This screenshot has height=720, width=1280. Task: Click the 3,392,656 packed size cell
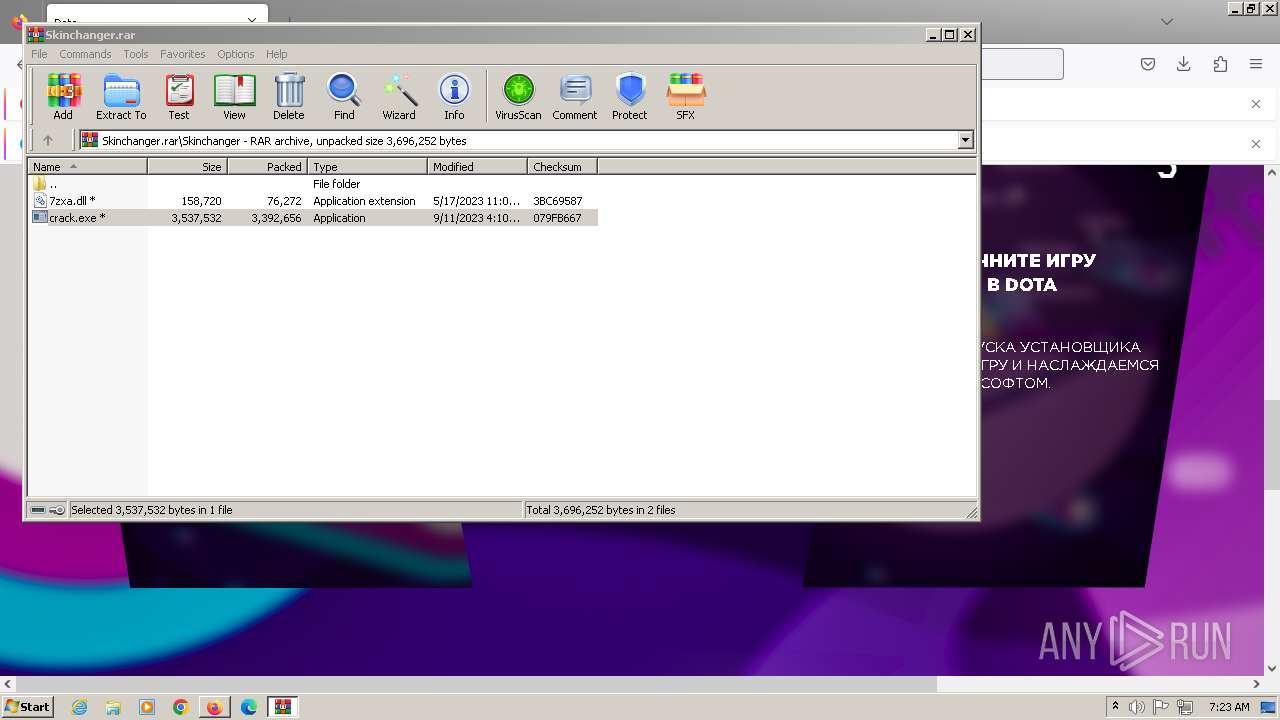pos(276,218)
